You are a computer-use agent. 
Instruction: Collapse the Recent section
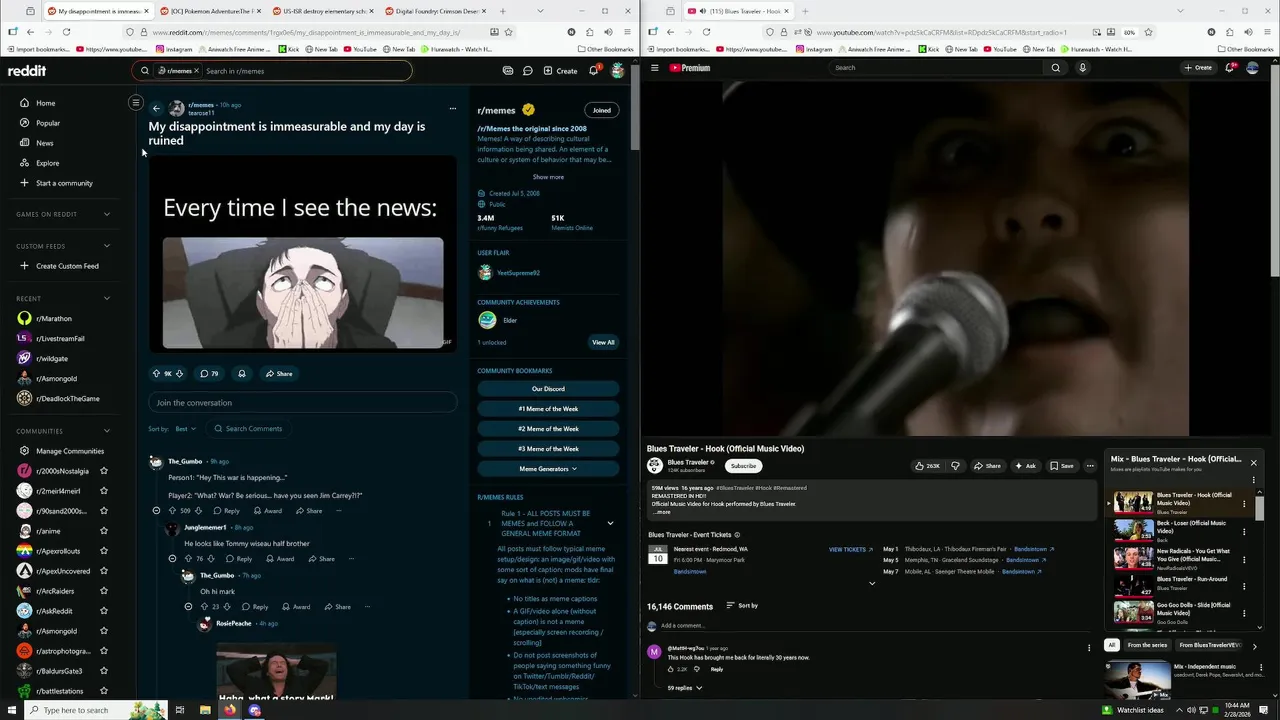107,298
